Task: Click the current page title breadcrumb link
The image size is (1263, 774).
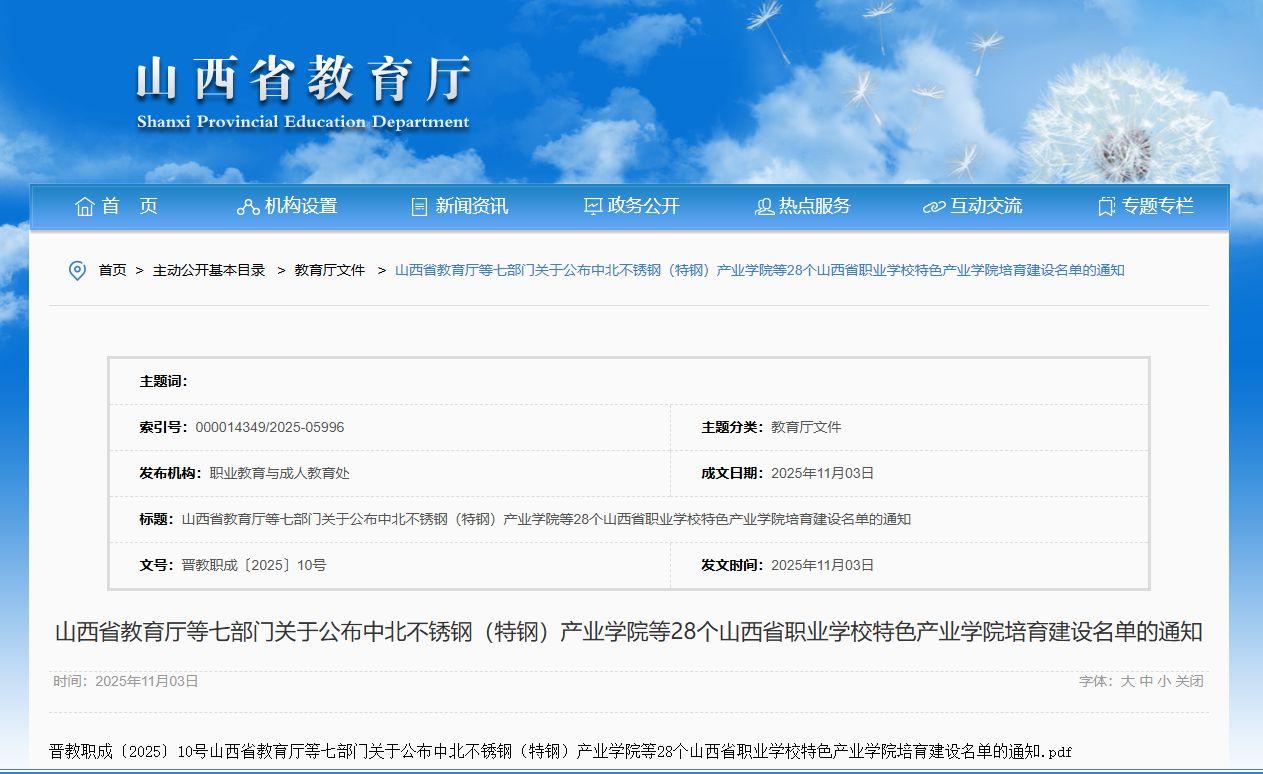Action: pyautogui.click(x=759, y=270)
